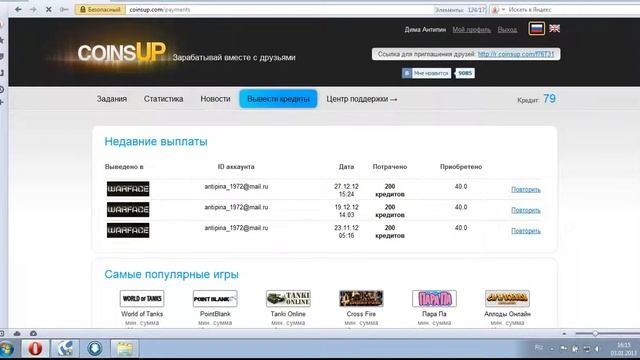Open the search engine dropdown arrow
Viewport: 640px width, 360px height.
pyautogui.click(x=503, y=9)
